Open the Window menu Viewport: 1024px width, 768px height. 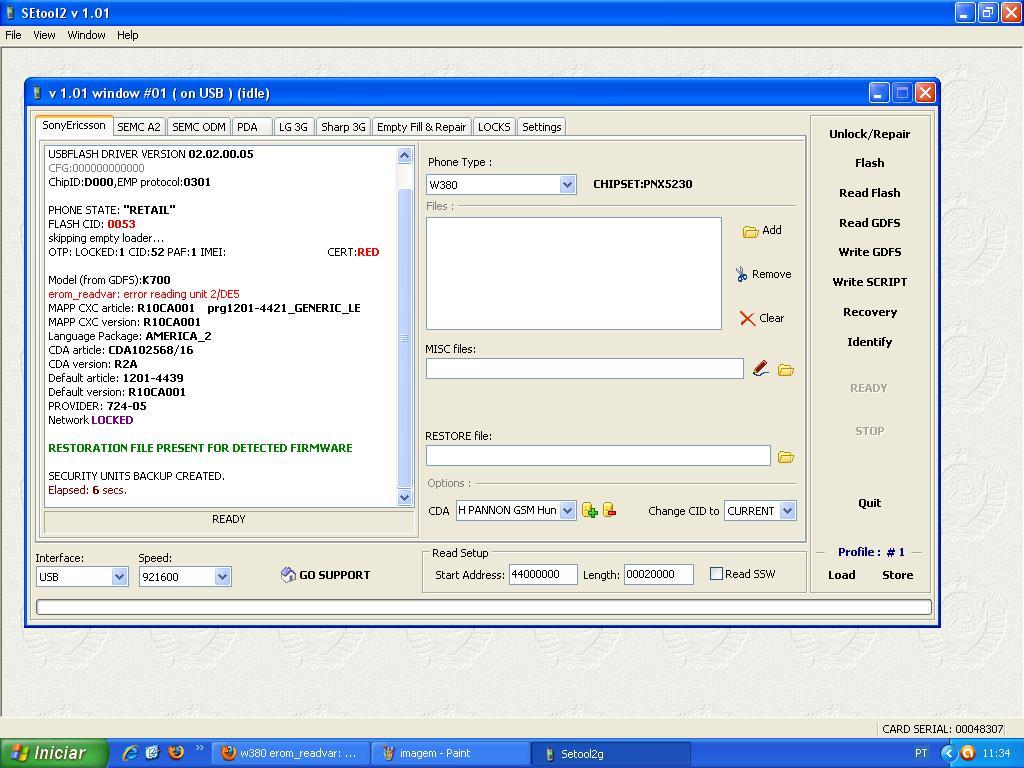click(x=86, y=35)
